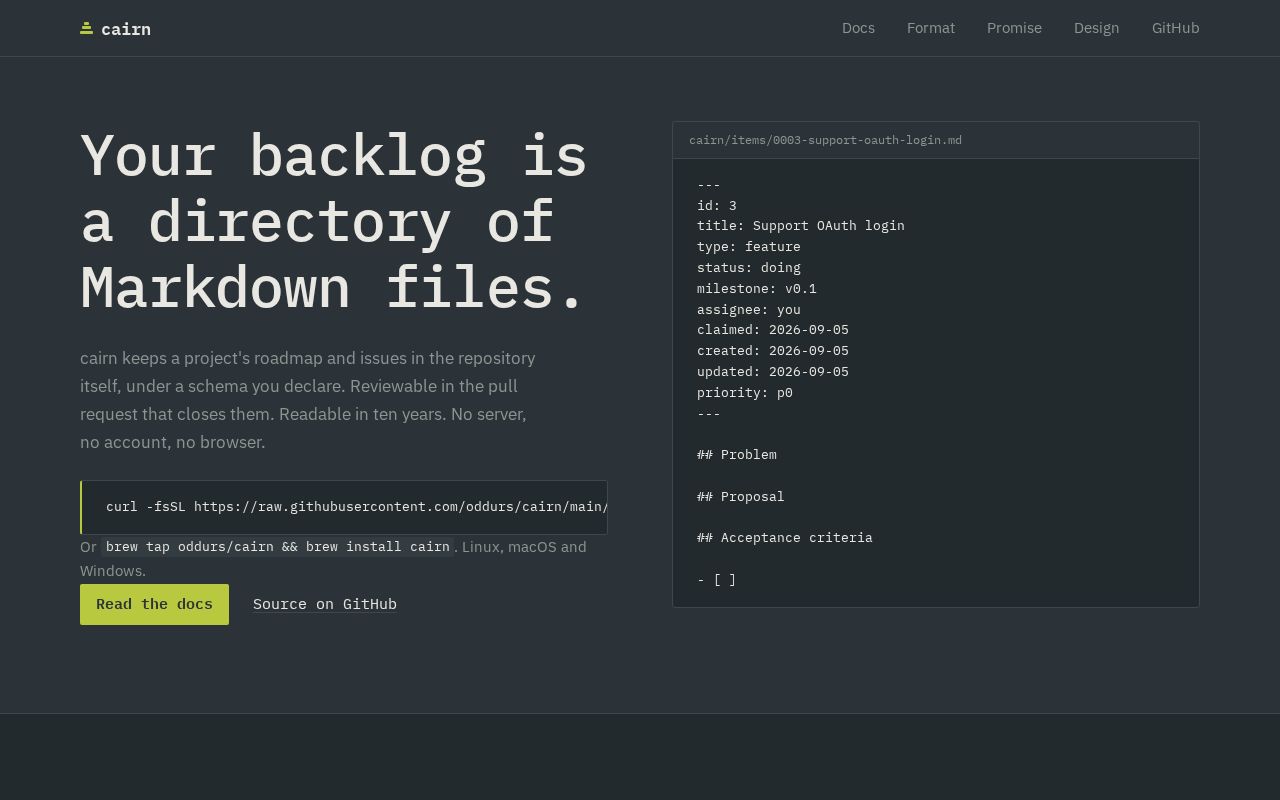The width and height of the screenshot is (1280, 800).
Task: Click the headline 'Your backlog is'
Action: point(334,156)
